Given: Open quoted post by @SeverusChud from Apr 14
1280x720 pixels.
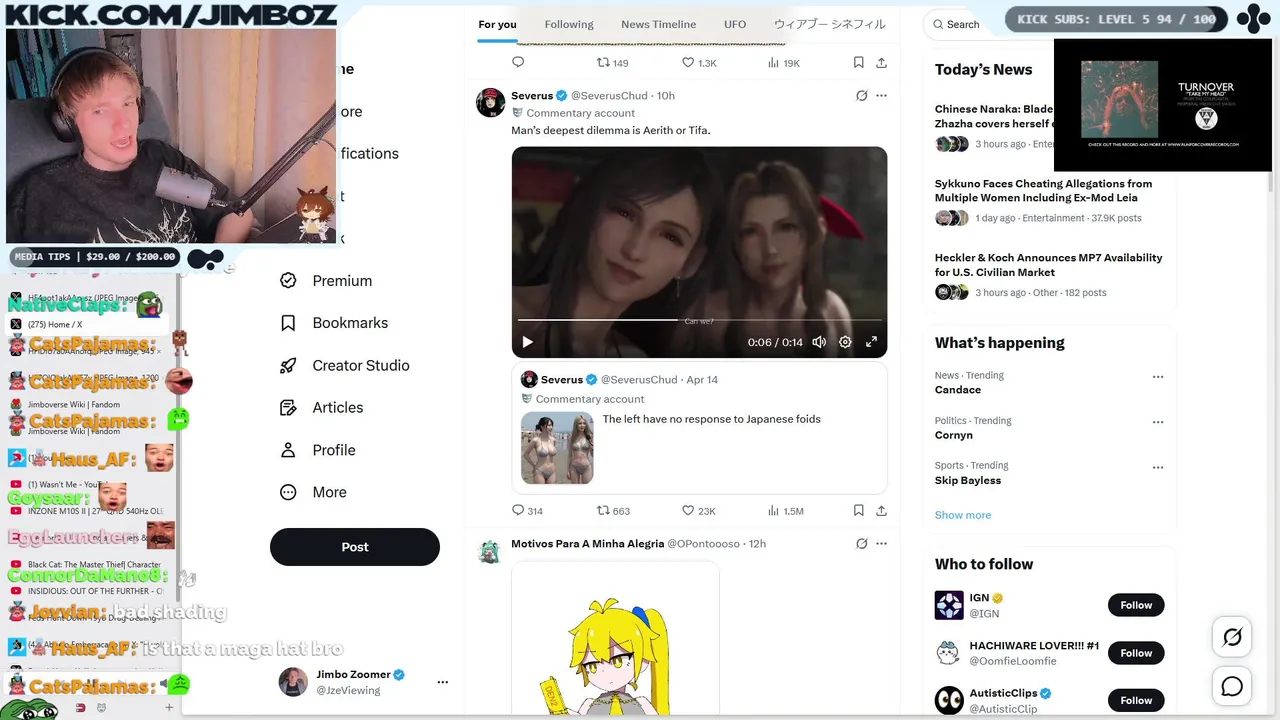Looking at the screenshot, I should (x=699, y=430).
